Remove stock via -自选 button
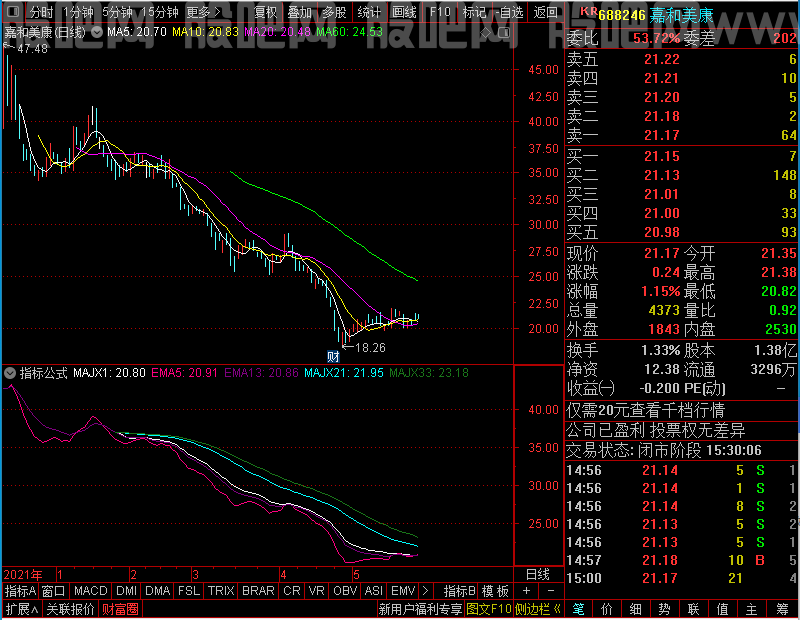 pyautogui.click(x=509, y=12)
